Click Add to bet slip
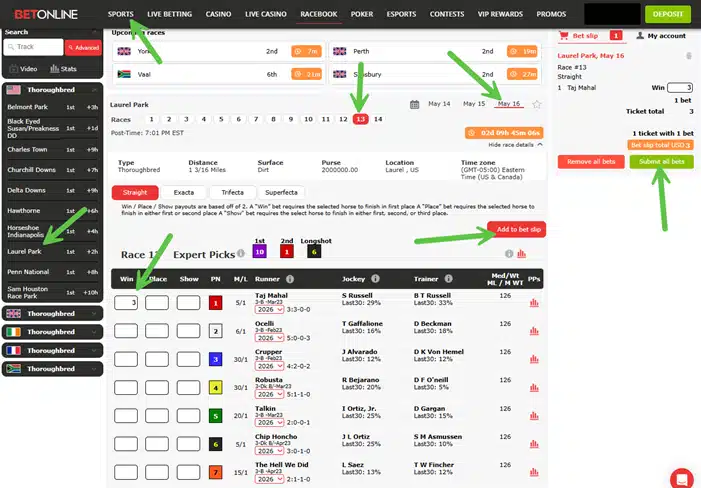 tap(517, 229)
